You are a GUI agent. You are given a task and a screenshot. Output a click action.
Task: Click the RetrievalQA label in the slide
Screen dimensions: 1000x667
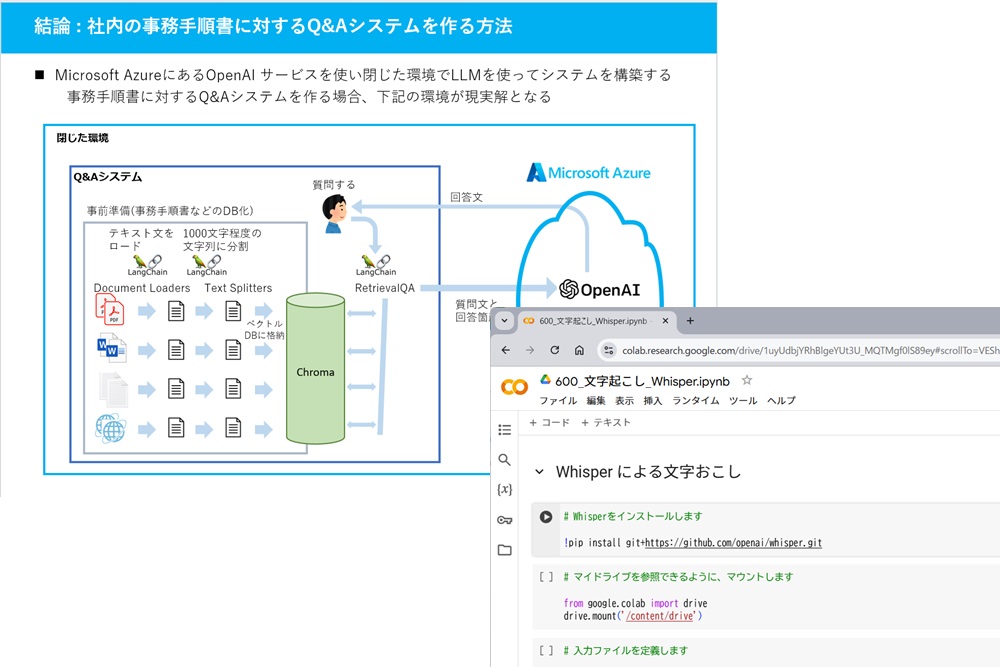pos(385,288)
